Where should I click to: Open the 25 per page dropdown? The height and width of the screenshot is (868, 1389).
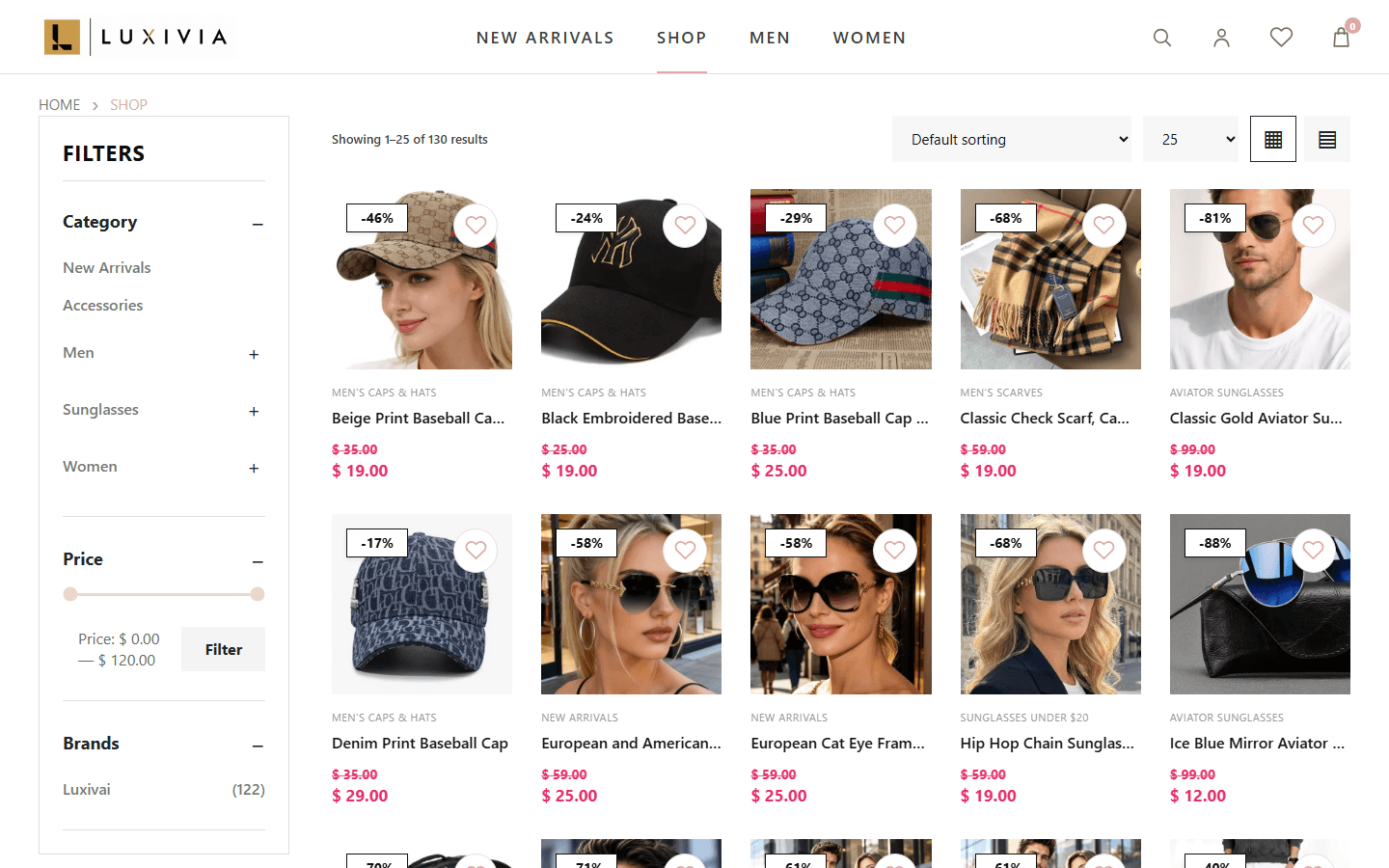click(x=1190, y=139)
